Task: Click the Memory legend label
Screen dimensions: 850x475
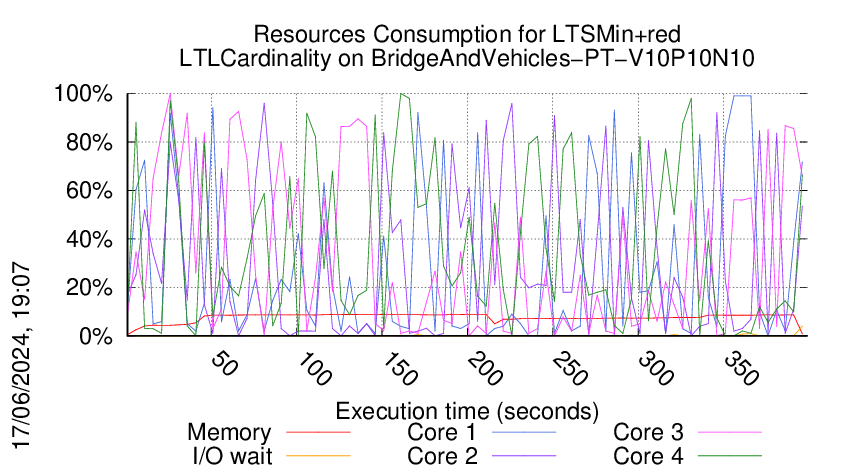Action: click(x=229, y=433)
